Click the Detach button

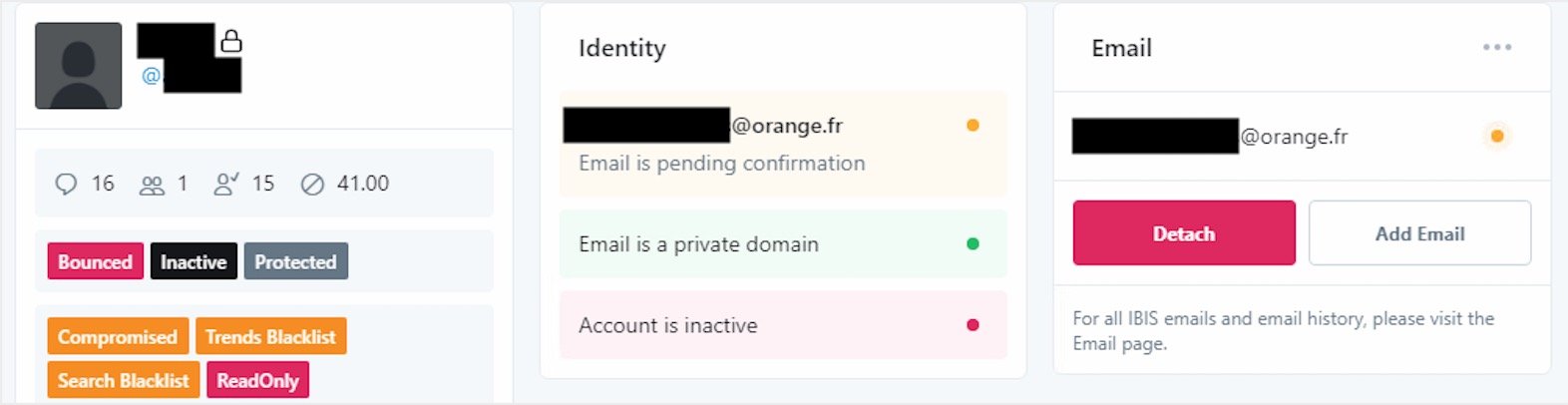coord(1184,233)
